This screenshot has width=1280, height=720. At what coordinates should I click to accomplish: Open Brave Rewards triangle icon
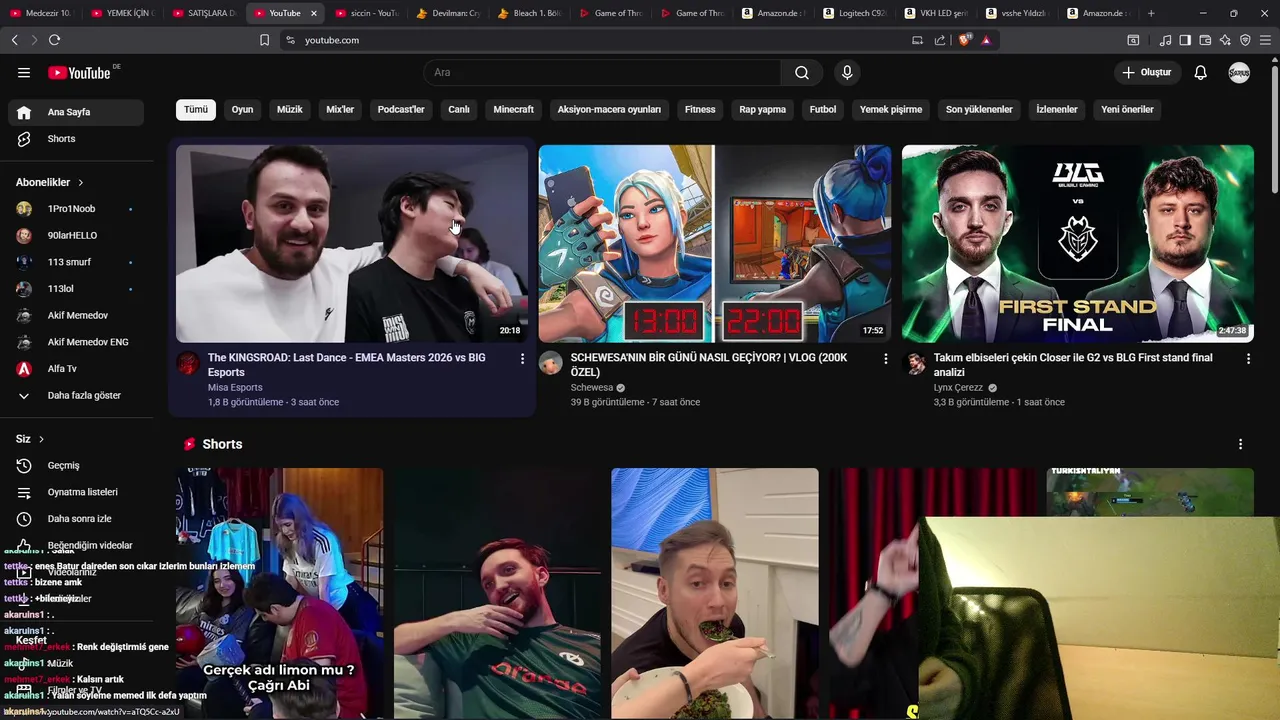click(x=986, y=40)
